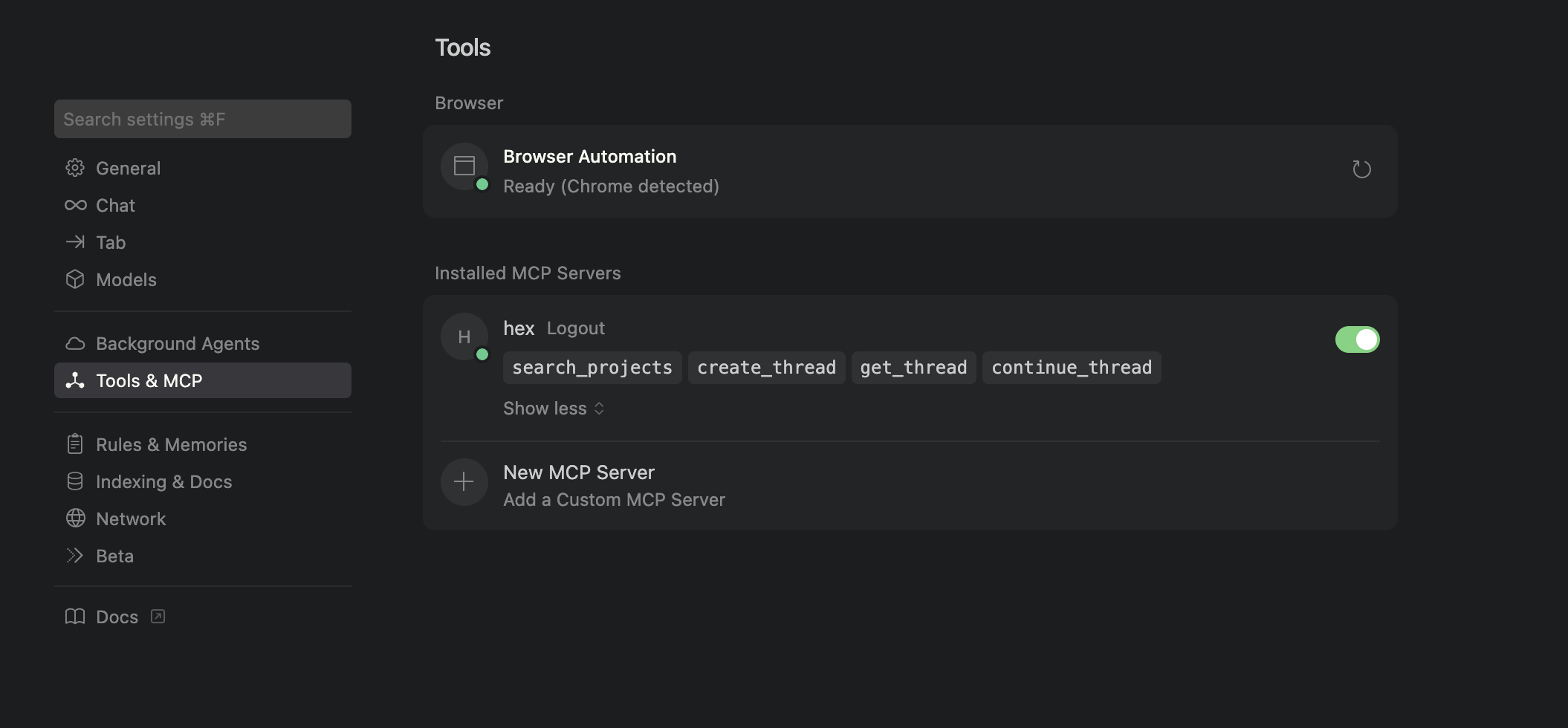Disable the hex MCP server toggle
This screenshot has width=1568, height=728.
coord(1357,339)
